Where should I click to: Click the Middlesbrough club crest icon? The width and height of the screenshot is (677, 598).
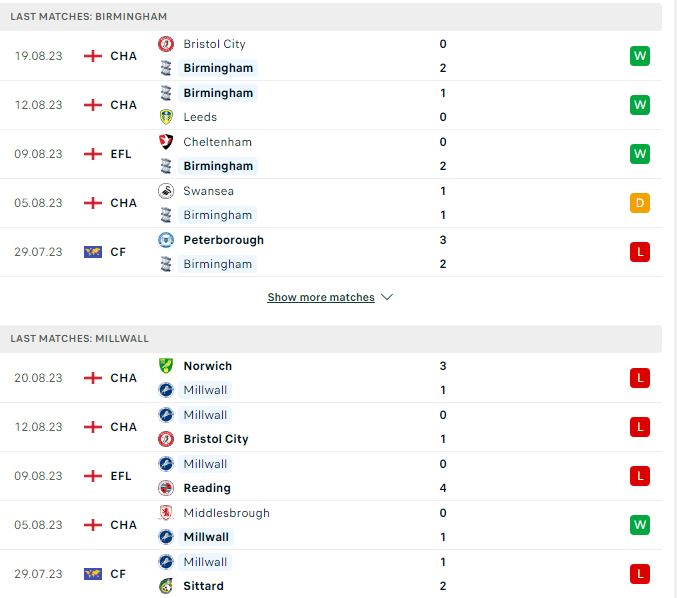166,513
